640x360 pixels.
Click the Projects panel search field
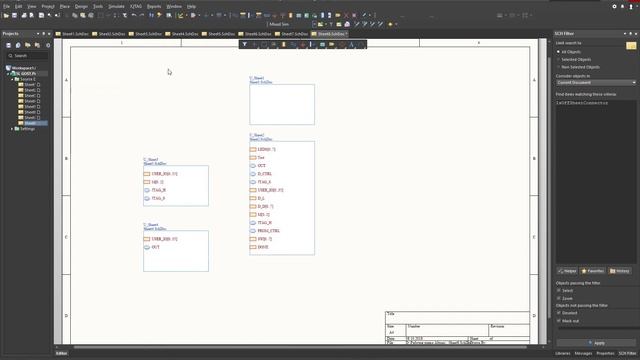(27, 56)
